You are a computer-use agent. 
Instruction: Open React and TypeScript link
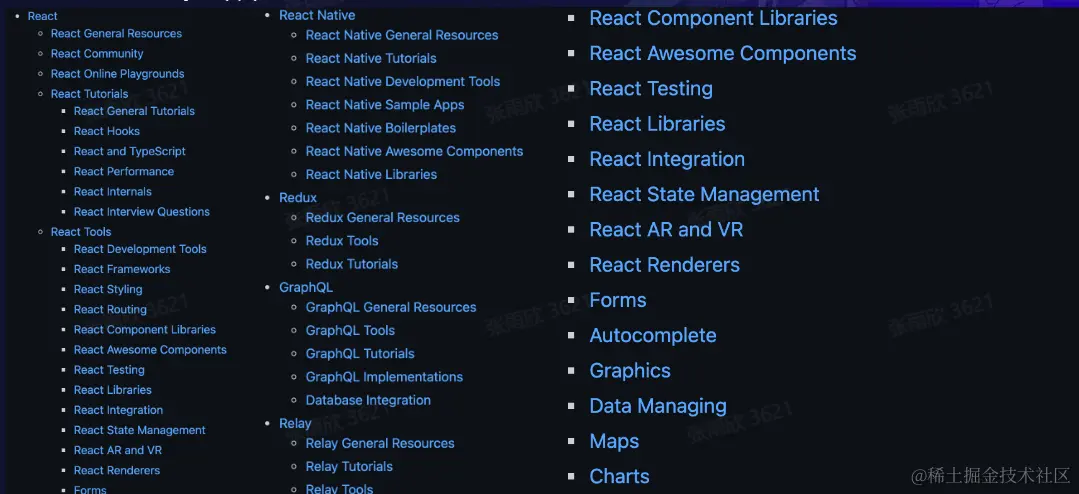coord(130,151)
